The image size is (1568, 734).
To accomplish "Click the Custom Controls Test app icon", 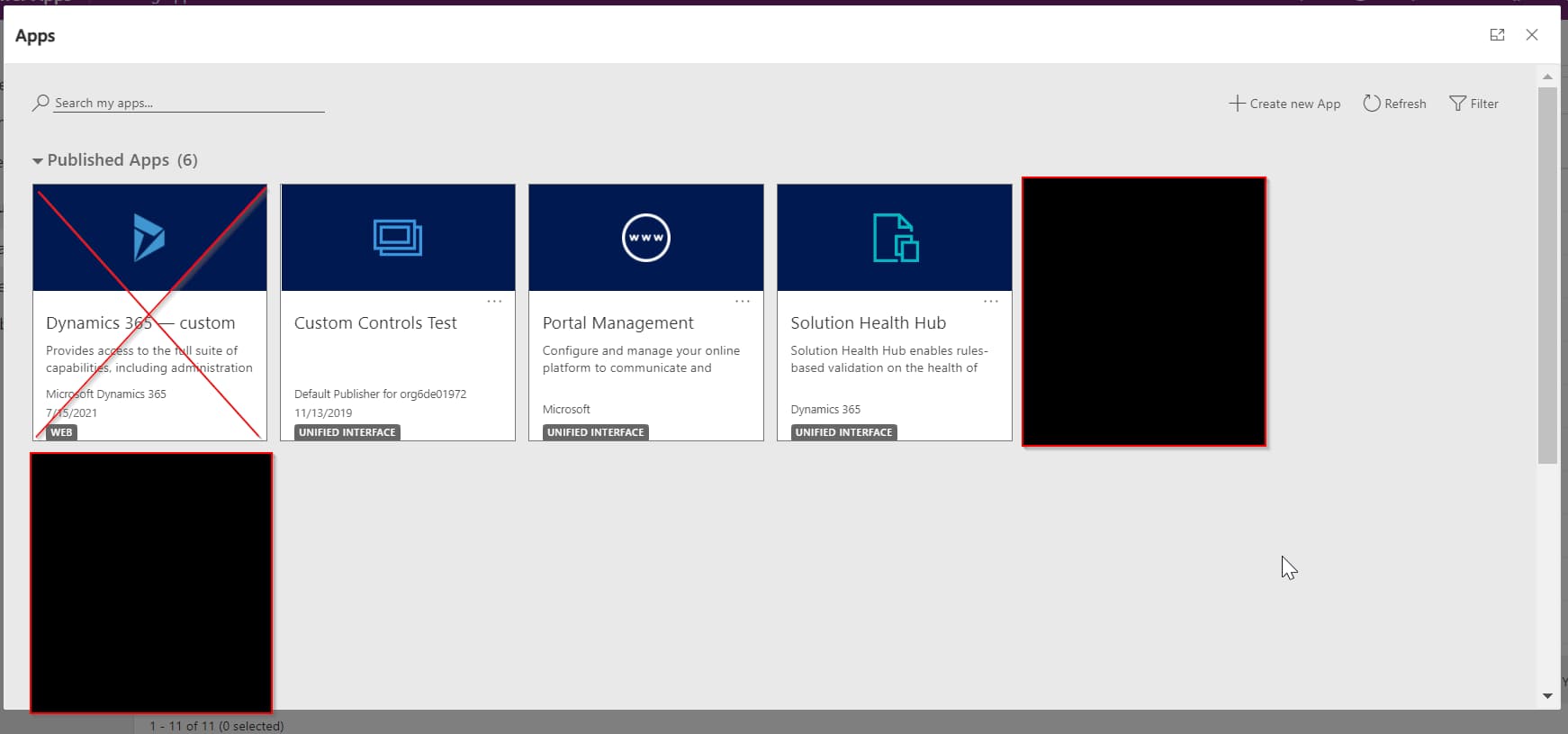I will click(398, 238).
